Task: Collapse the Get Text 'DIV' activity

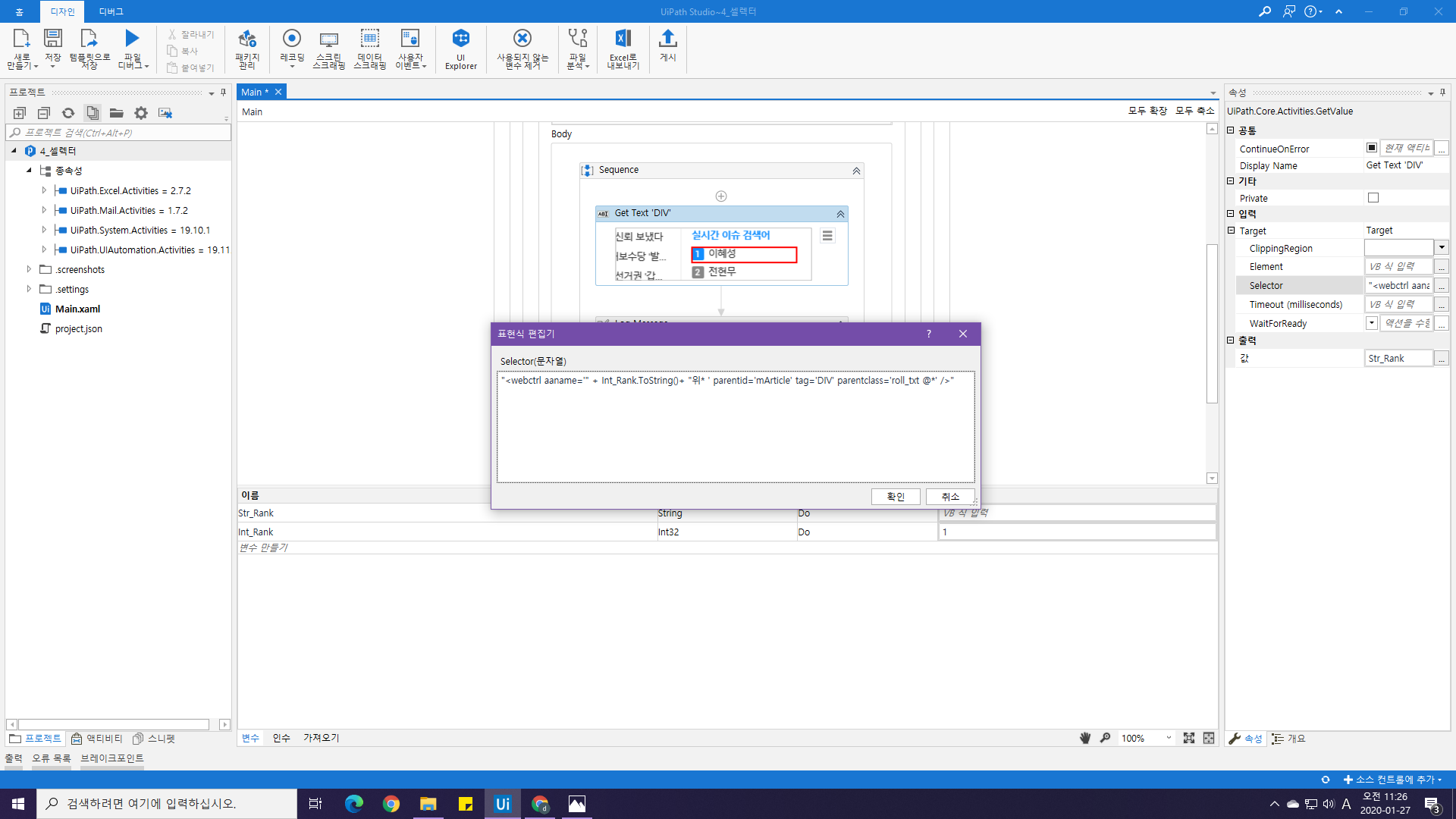Action: (840, 214)
